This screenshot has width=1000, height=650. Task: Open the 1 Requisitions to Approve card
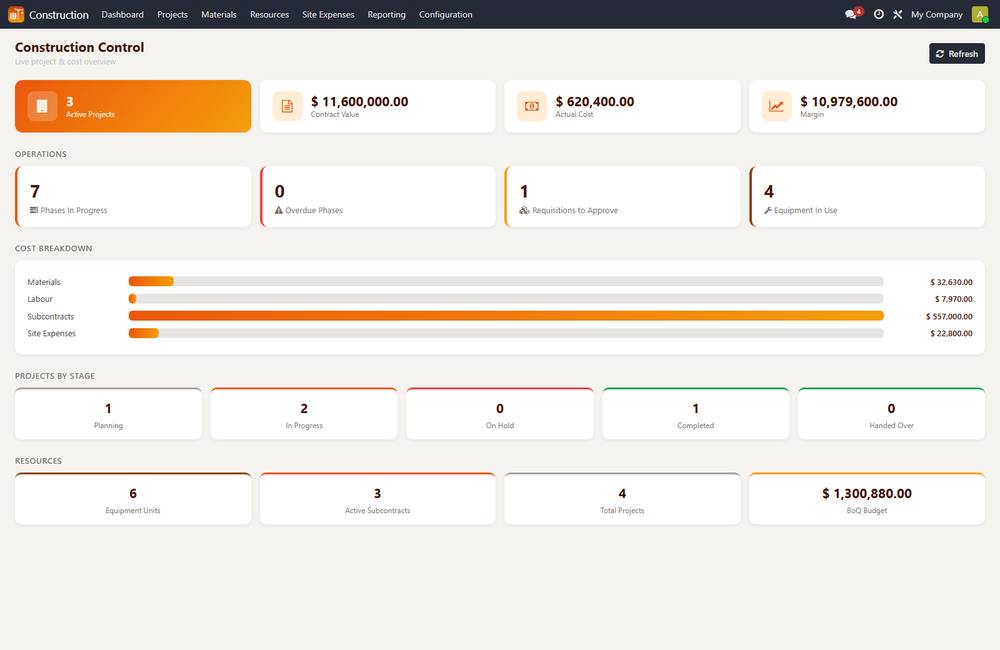pos(622,196)
